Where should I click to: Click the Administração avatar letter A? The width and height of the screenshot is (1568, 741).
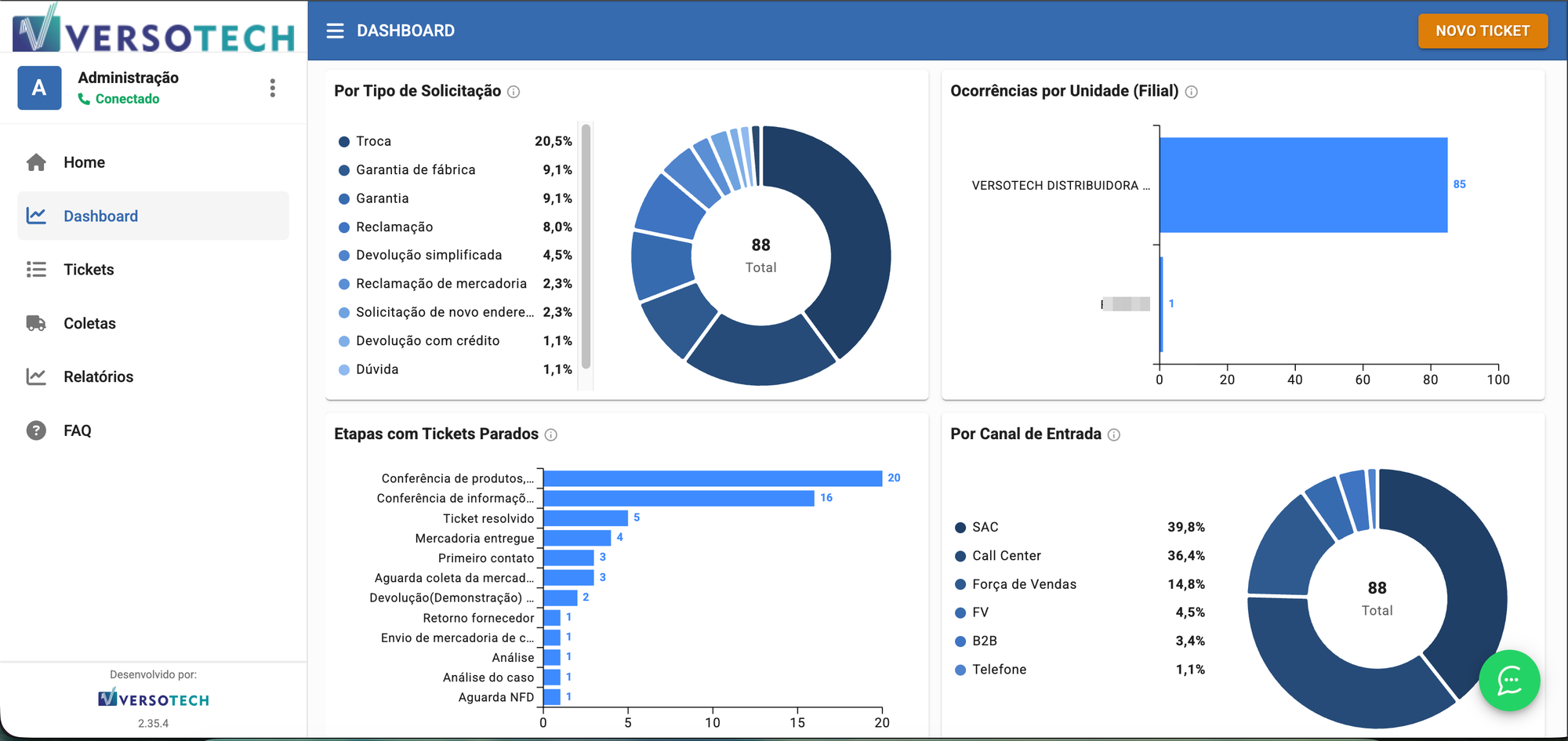[39, 88]
